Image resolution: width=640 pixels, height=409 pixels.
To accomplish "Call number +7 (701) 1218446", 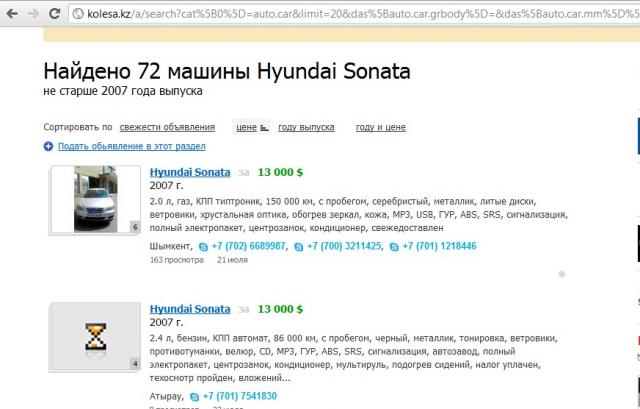I will click(440, 246).
